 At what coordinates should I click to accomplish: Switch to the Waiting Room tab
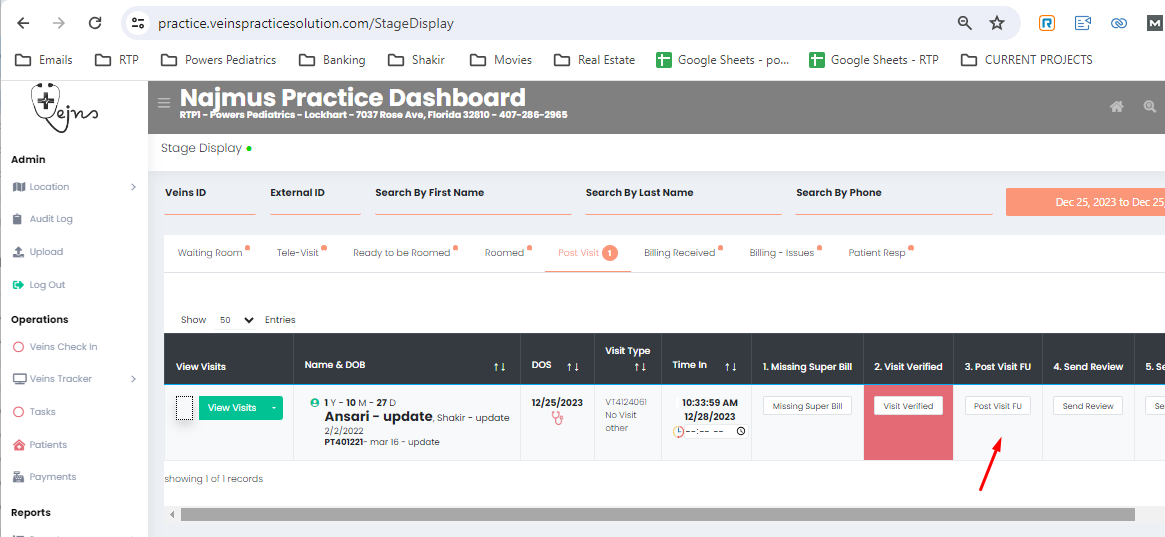(210, 253)
